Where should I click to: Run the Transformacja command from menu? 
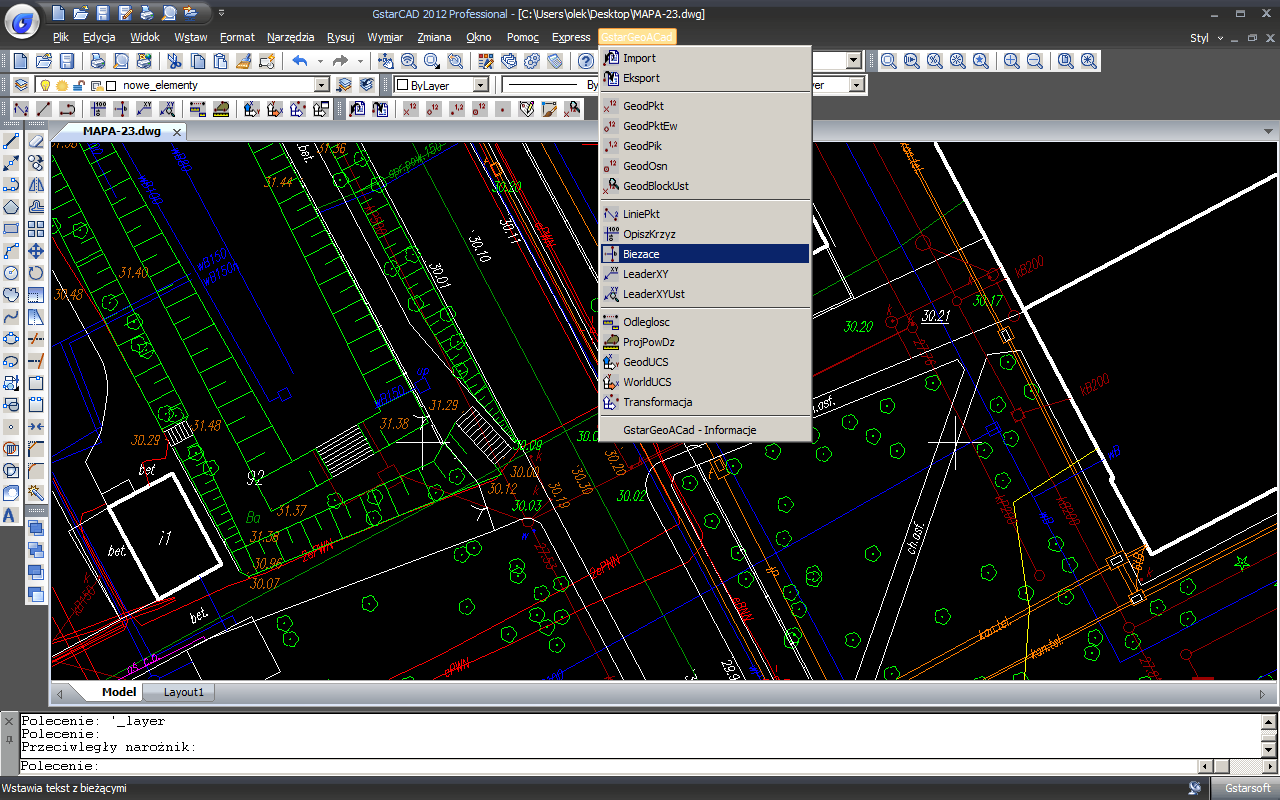(x=705, y=402)
